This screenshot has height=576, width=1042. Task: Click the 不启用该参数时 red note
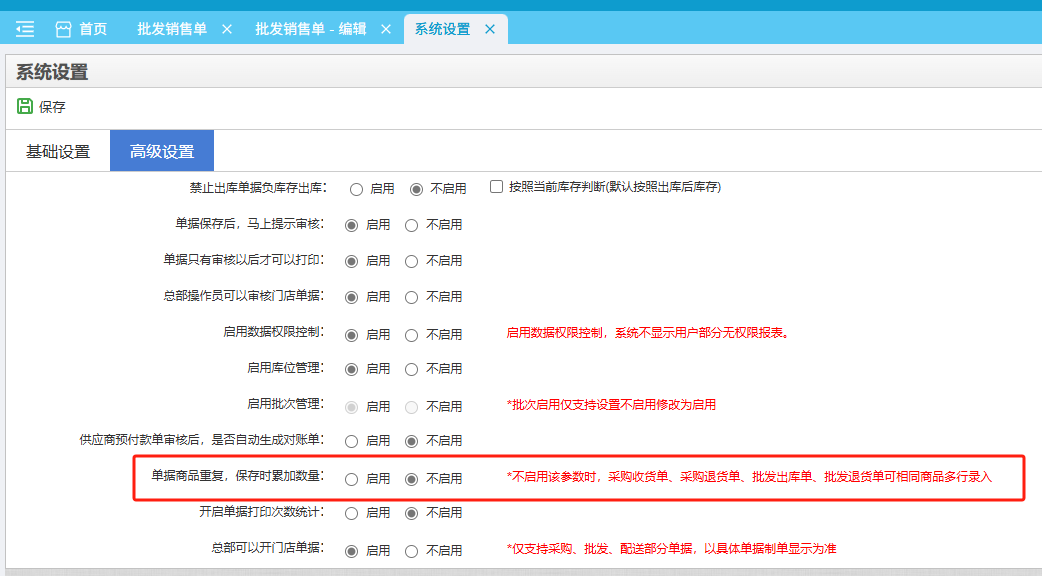coord(749,476)
